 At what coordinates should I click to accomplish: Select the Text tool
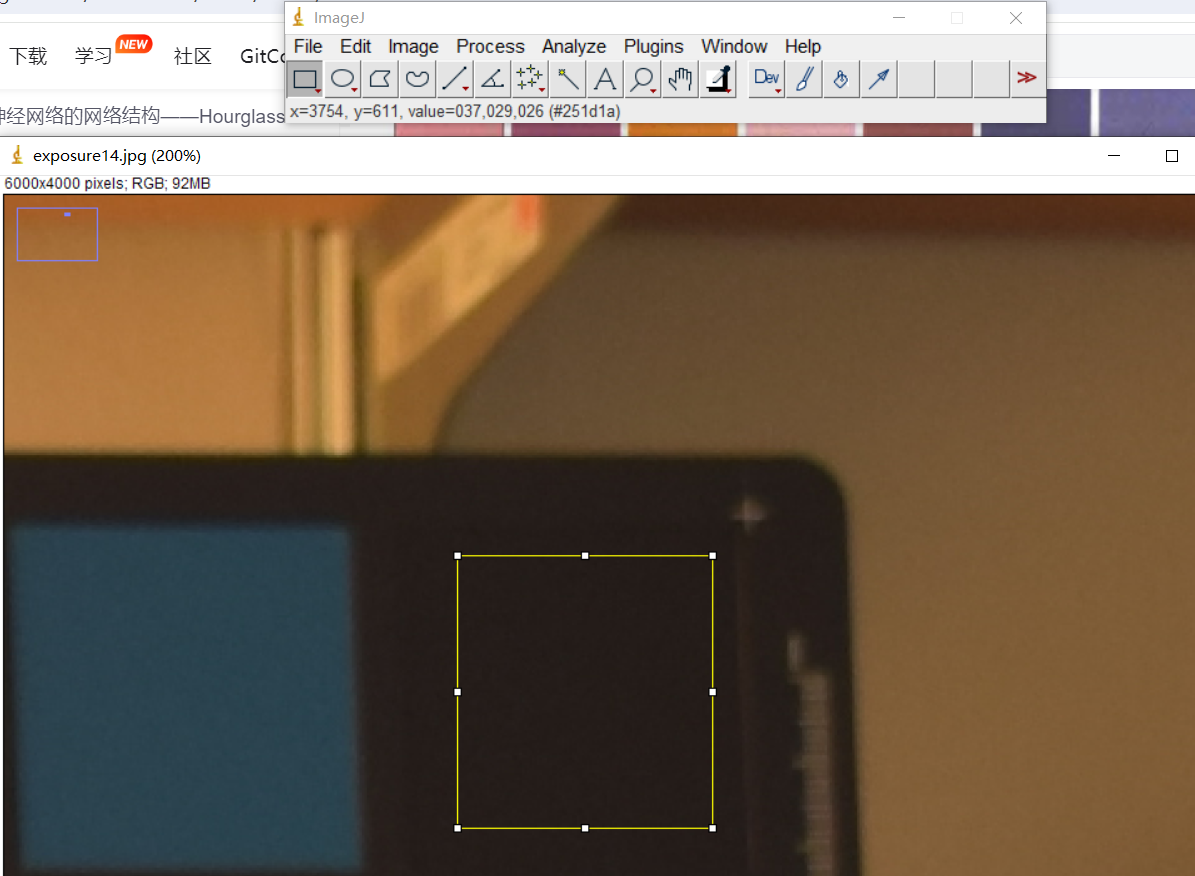(605, 79)
